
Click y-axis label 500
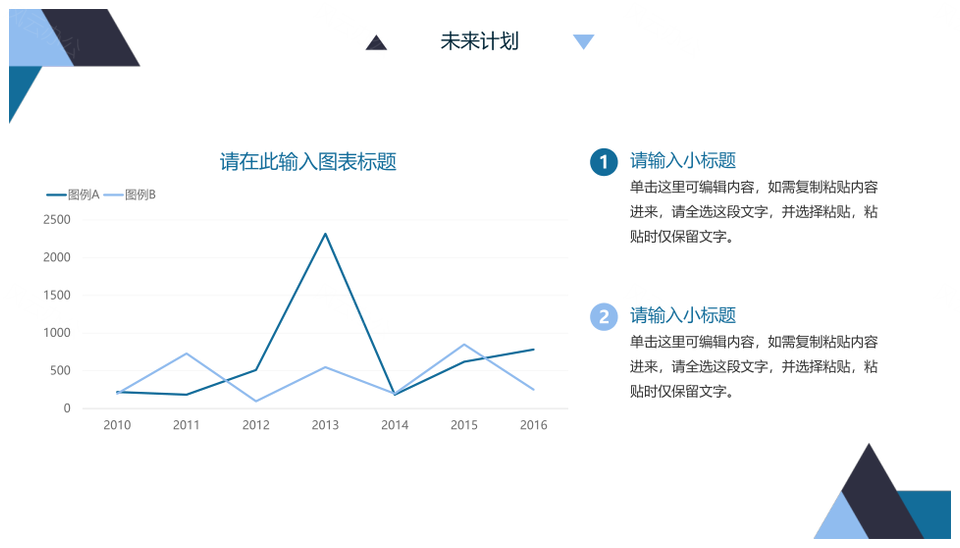pyautogui.click(x=60, y=370)
